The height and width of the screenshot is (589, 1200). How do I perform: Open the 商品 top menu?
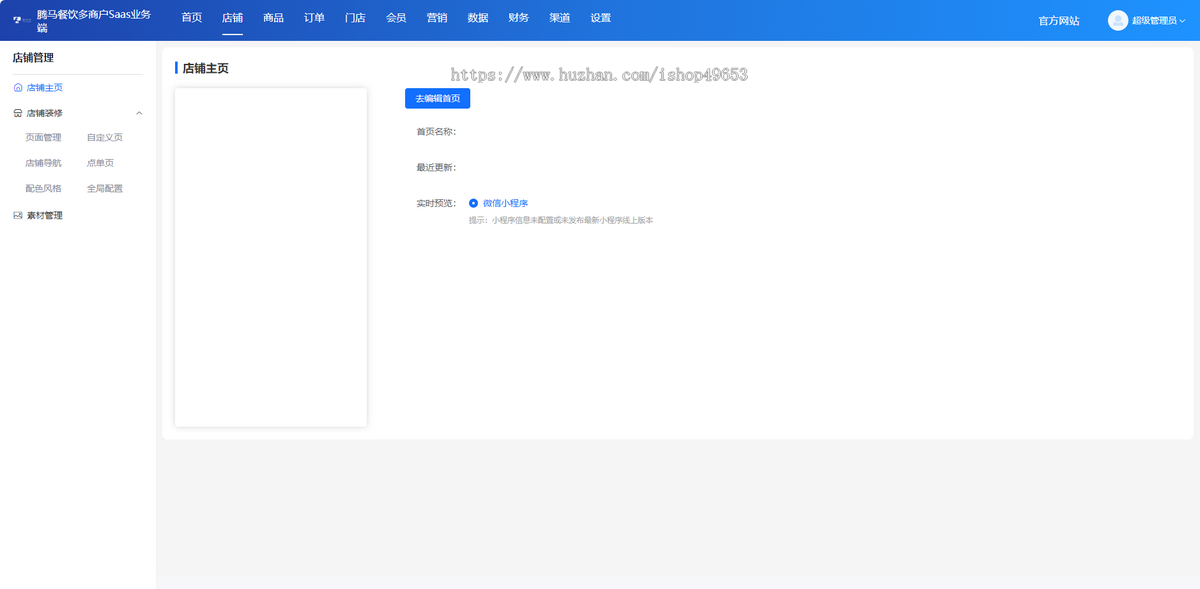click(x=273, y=18)
